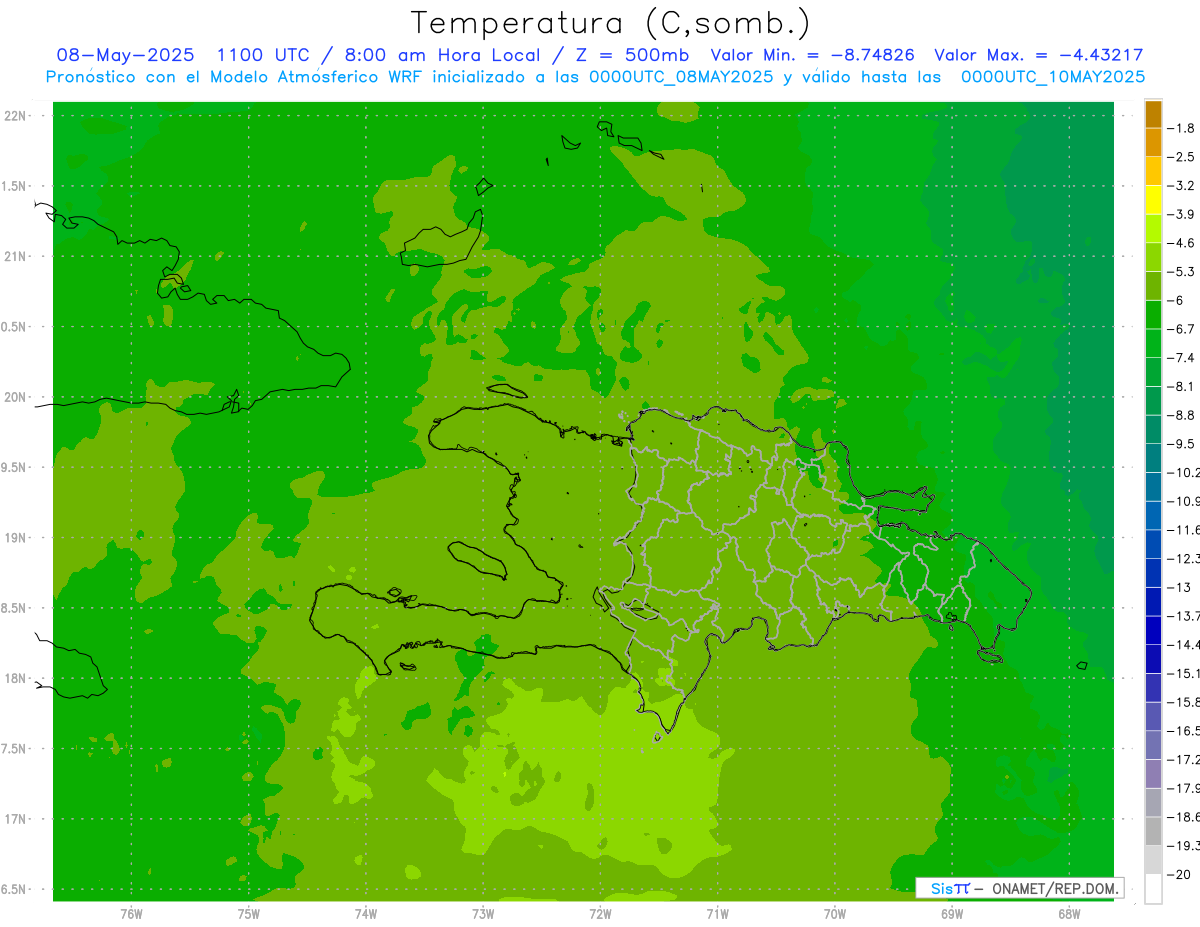Click the 22N latitude axis label

[15, 116]
